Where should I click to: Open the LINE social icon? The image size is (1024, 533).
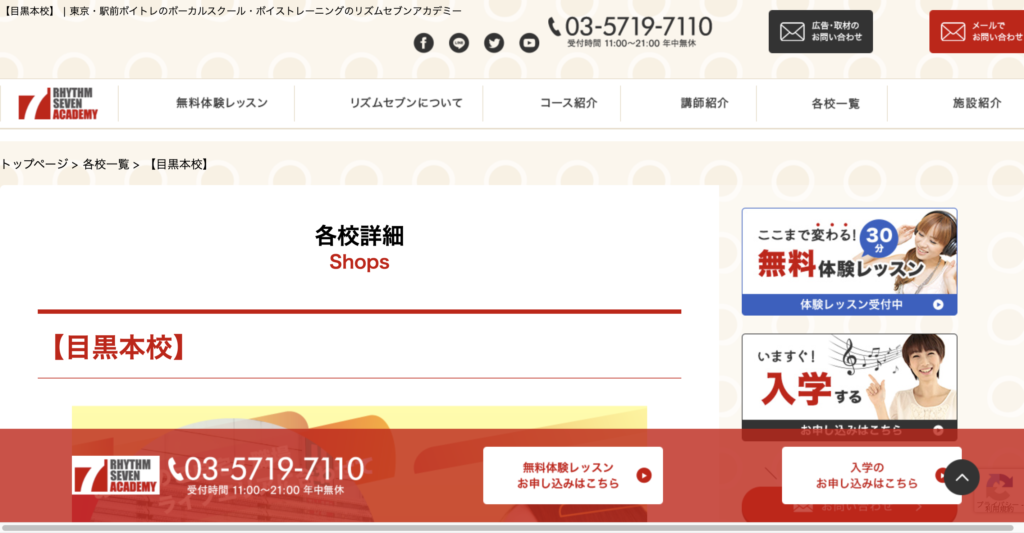click(x=458, y=43)
